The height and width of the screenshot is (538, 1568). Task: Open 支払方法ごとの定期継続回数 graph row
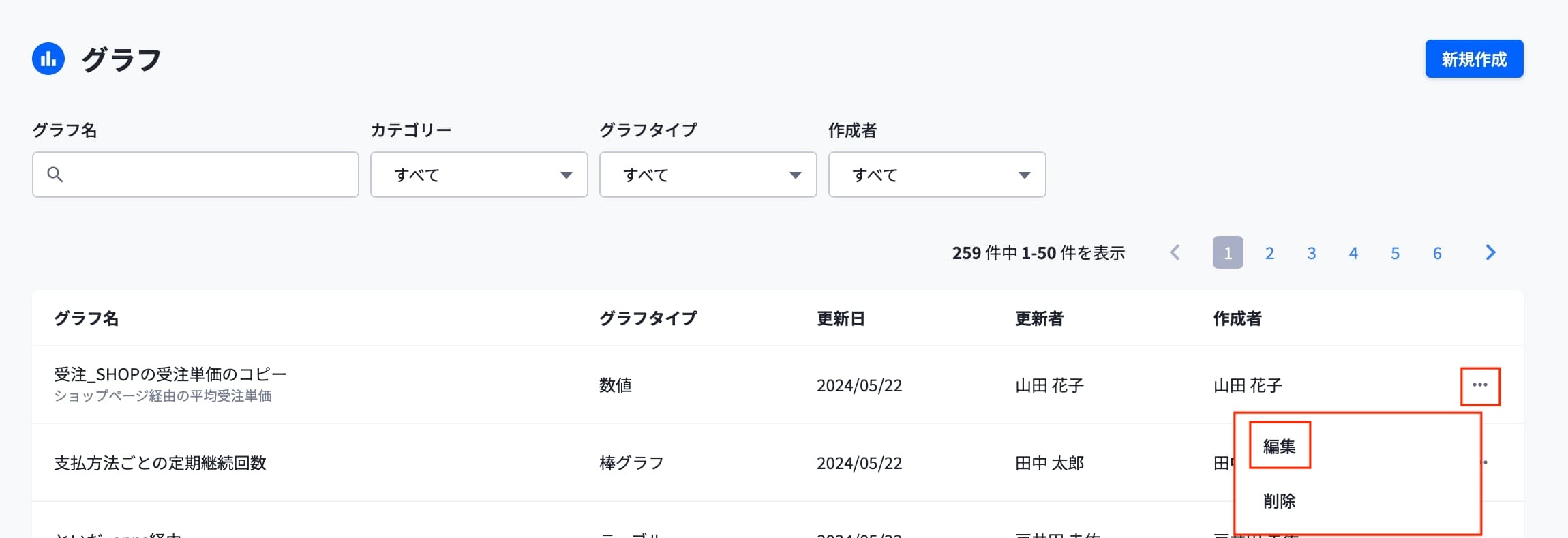777,462
